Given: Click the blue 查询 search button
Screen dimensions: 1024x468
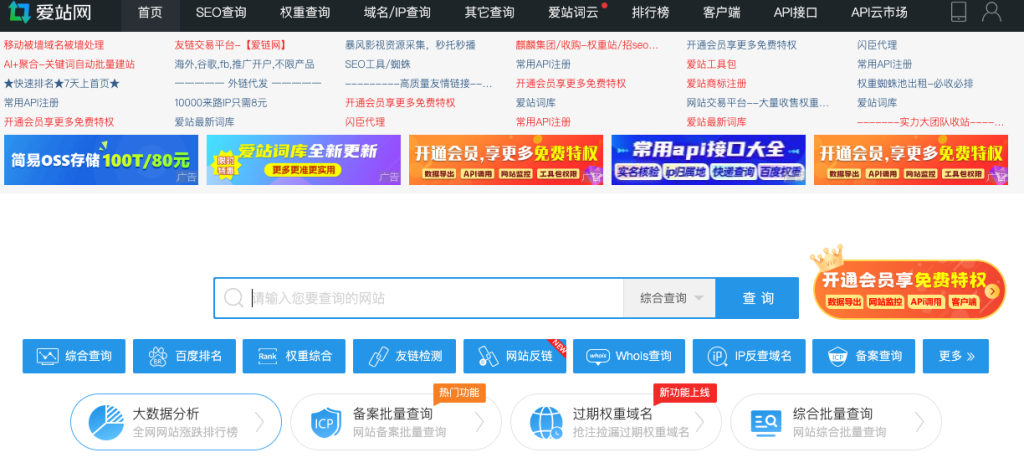Looking at the screenshot, I should click(758, 298).
